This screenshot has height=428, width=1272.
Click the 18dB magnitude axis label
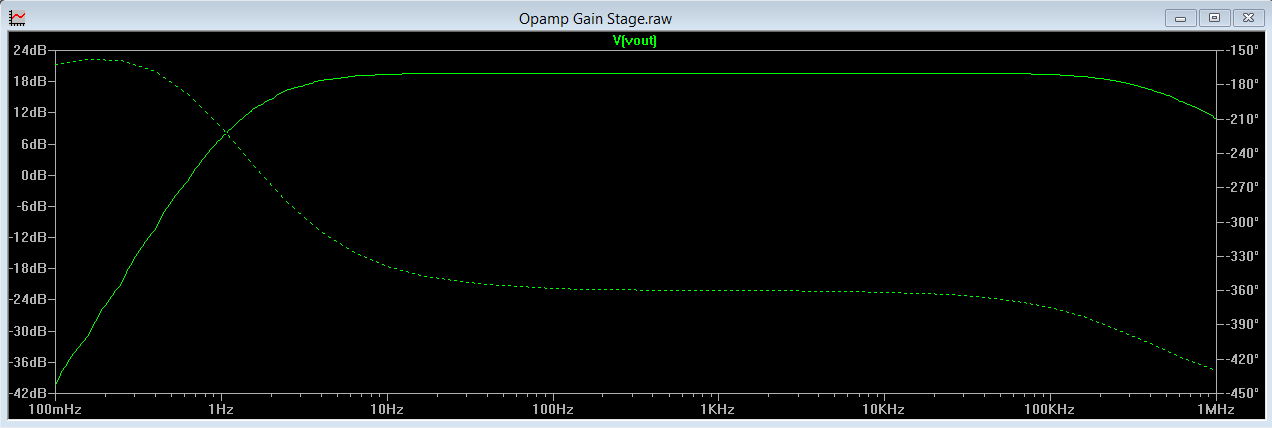30,81
